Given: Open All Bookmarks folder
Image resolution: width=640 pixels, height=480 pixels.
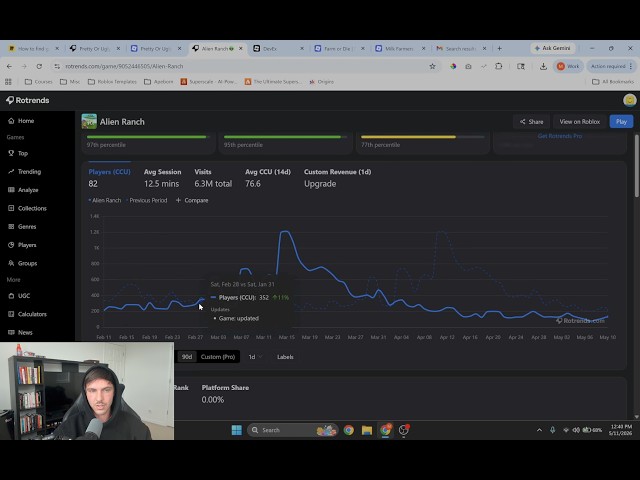Looking at the screenshot, I should click(613, 82).
